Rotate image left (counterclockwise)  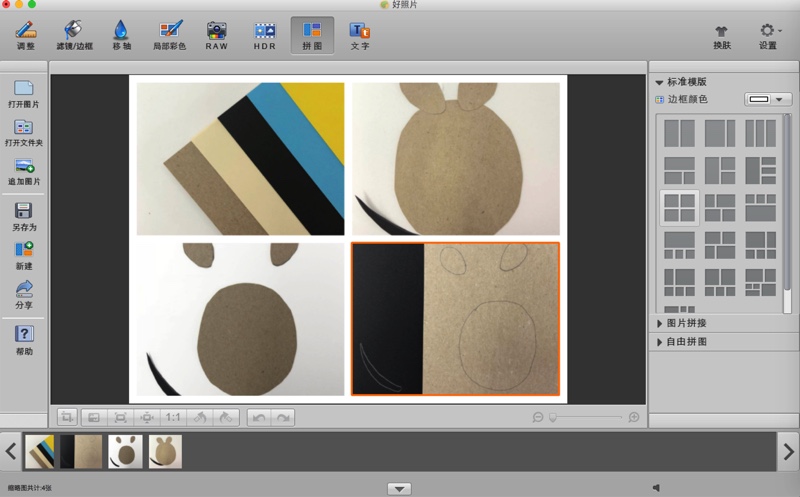coord(199,417)
